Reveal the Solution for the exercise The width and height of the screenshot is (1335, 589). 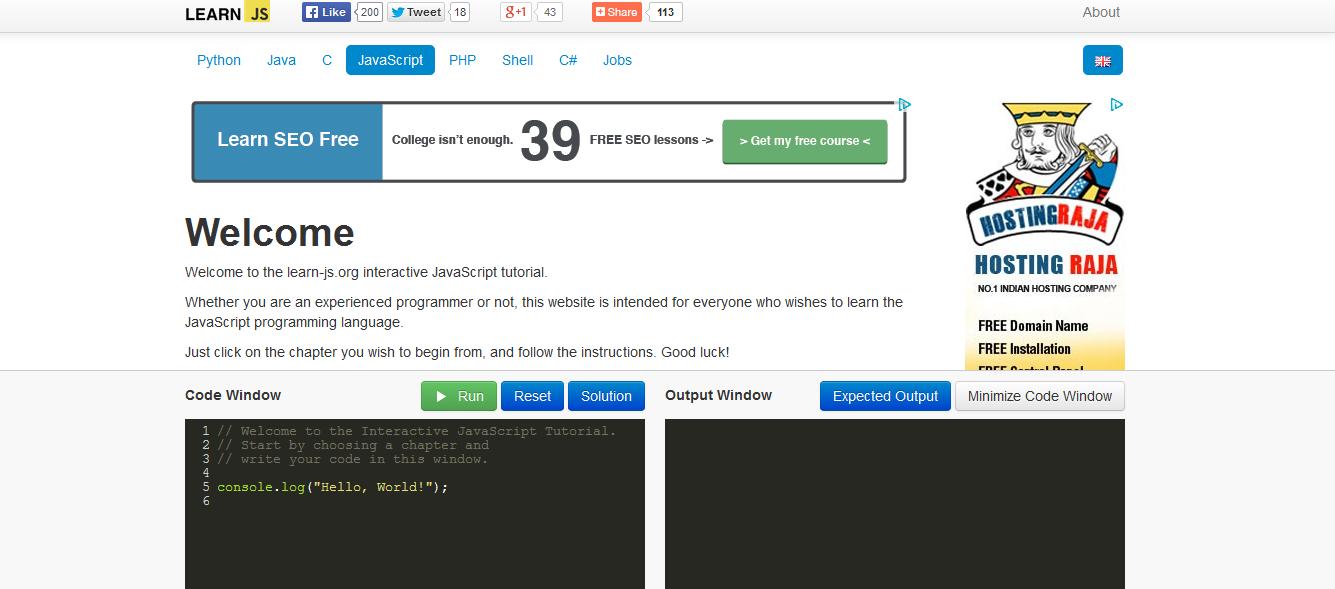(606, 395)
